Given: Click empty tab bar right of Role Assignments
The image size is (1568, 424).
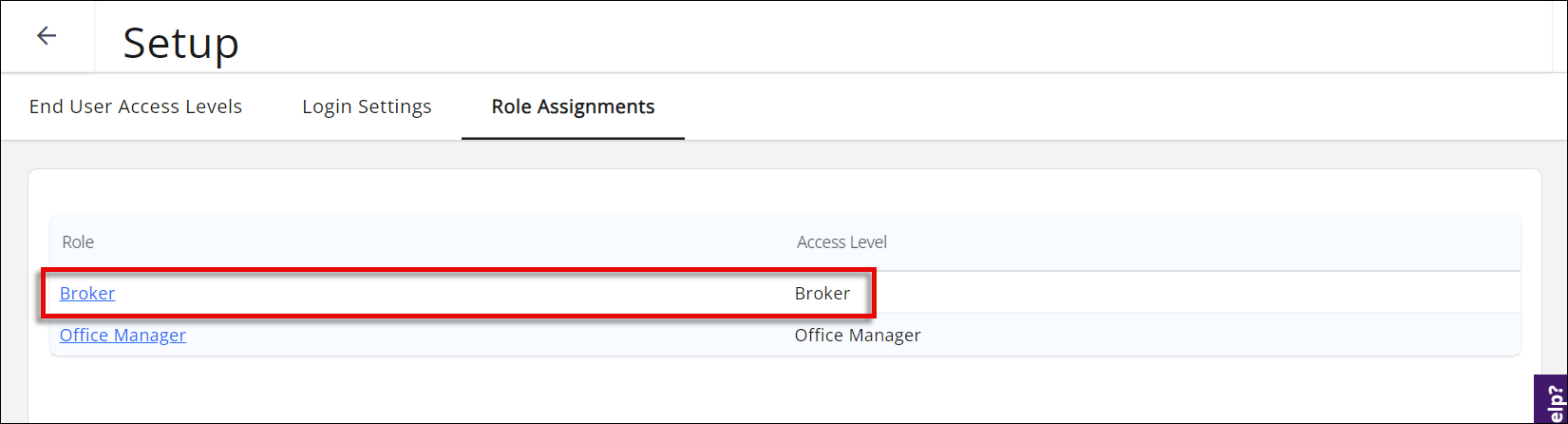Looking at the screenshot, I should (x=1092, y=106).
